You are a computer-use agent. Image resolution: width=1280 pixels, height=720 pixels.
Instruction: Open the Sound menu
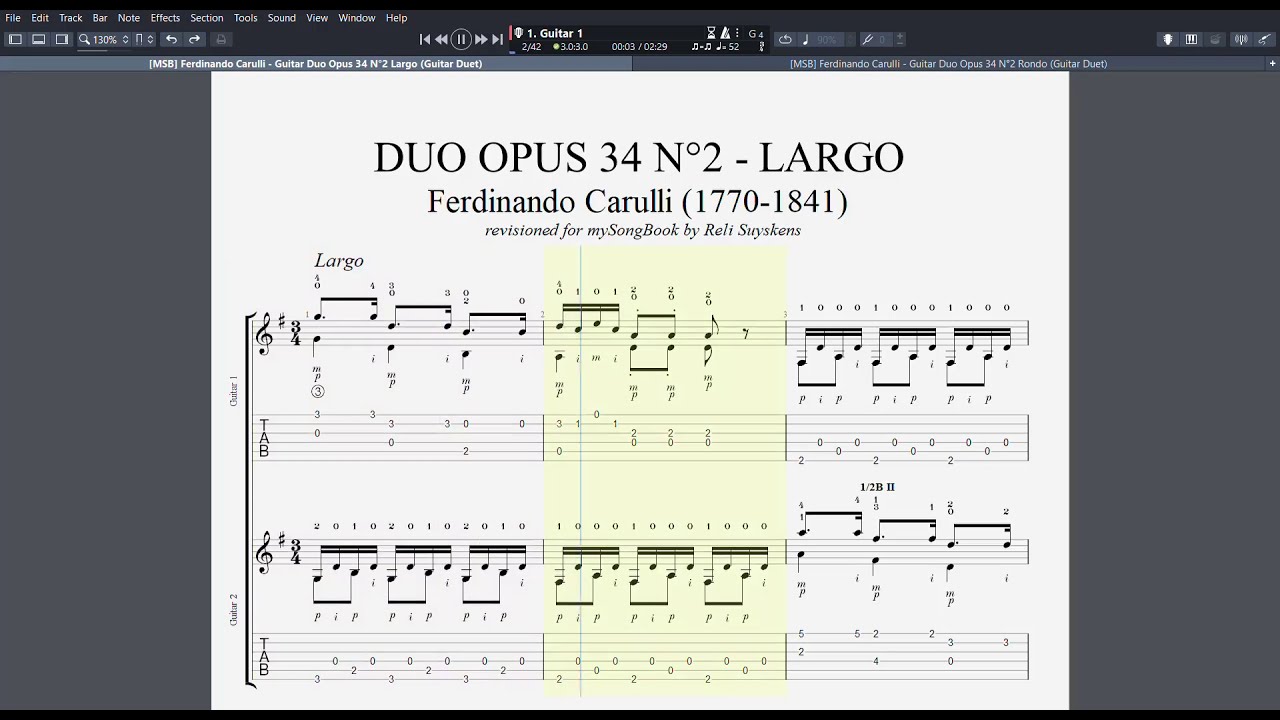pos(282,18)
